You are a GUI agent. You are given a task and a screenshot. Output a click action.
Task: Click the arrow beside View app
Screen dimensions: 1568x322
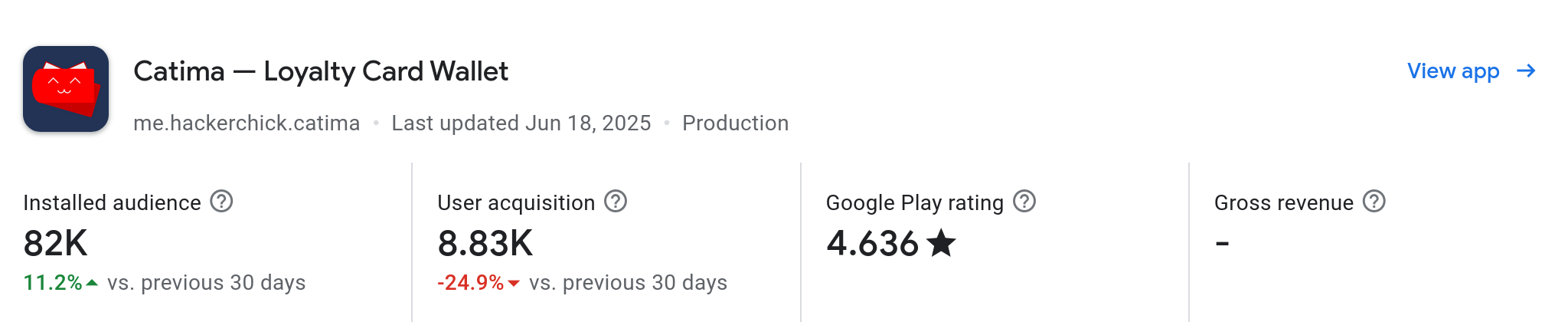click(1526, 71)
